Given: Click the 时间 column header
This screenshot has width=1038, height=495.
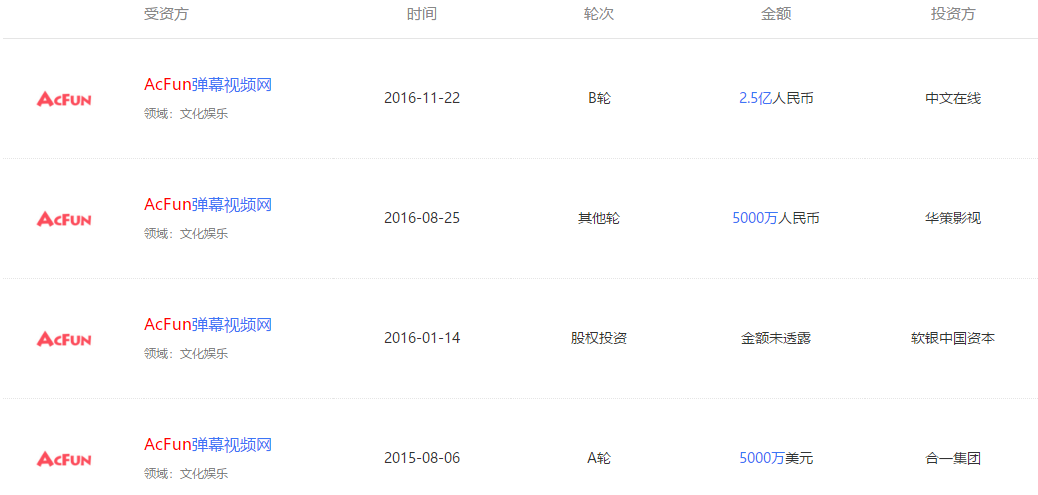Looking at the screenshot, I should click(x=421, y=14).
